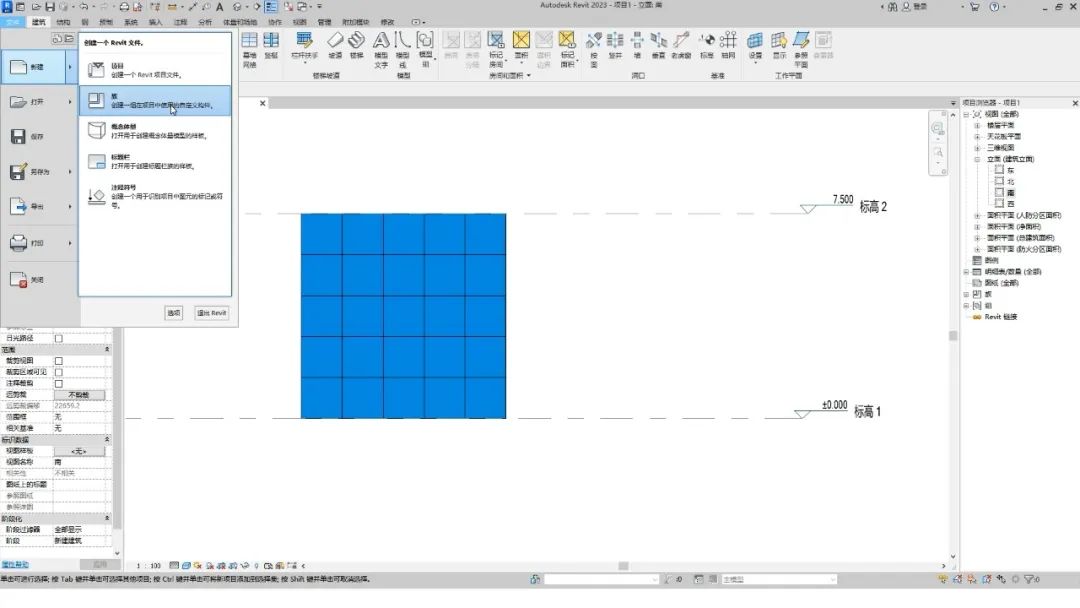Click the Far Clipping 不剪裁 button
Screen dimensions: 1080x608
click(x=79, y=395)
